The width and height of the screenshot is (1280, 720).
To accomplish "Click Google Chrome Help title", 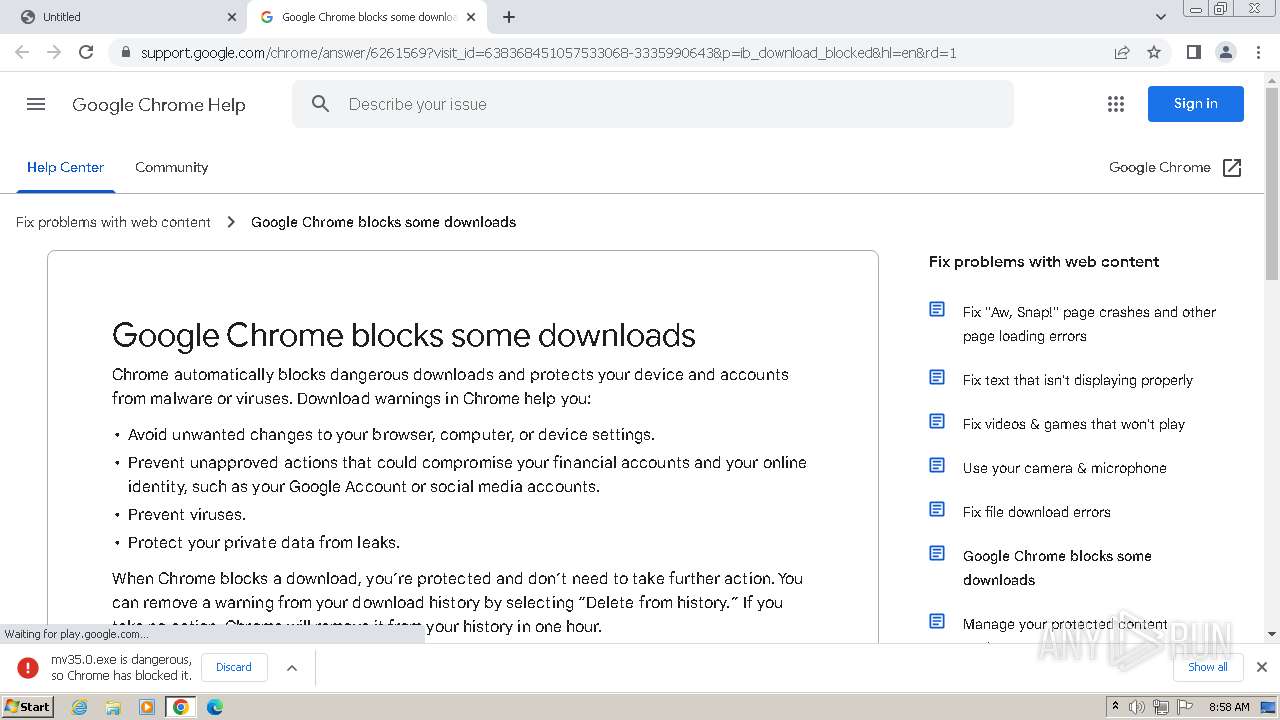I will [158, 104].
